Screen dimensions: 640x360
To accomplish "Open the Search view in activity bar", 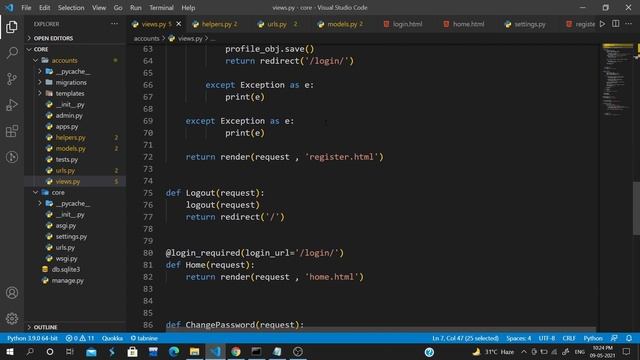I will 12,53.
